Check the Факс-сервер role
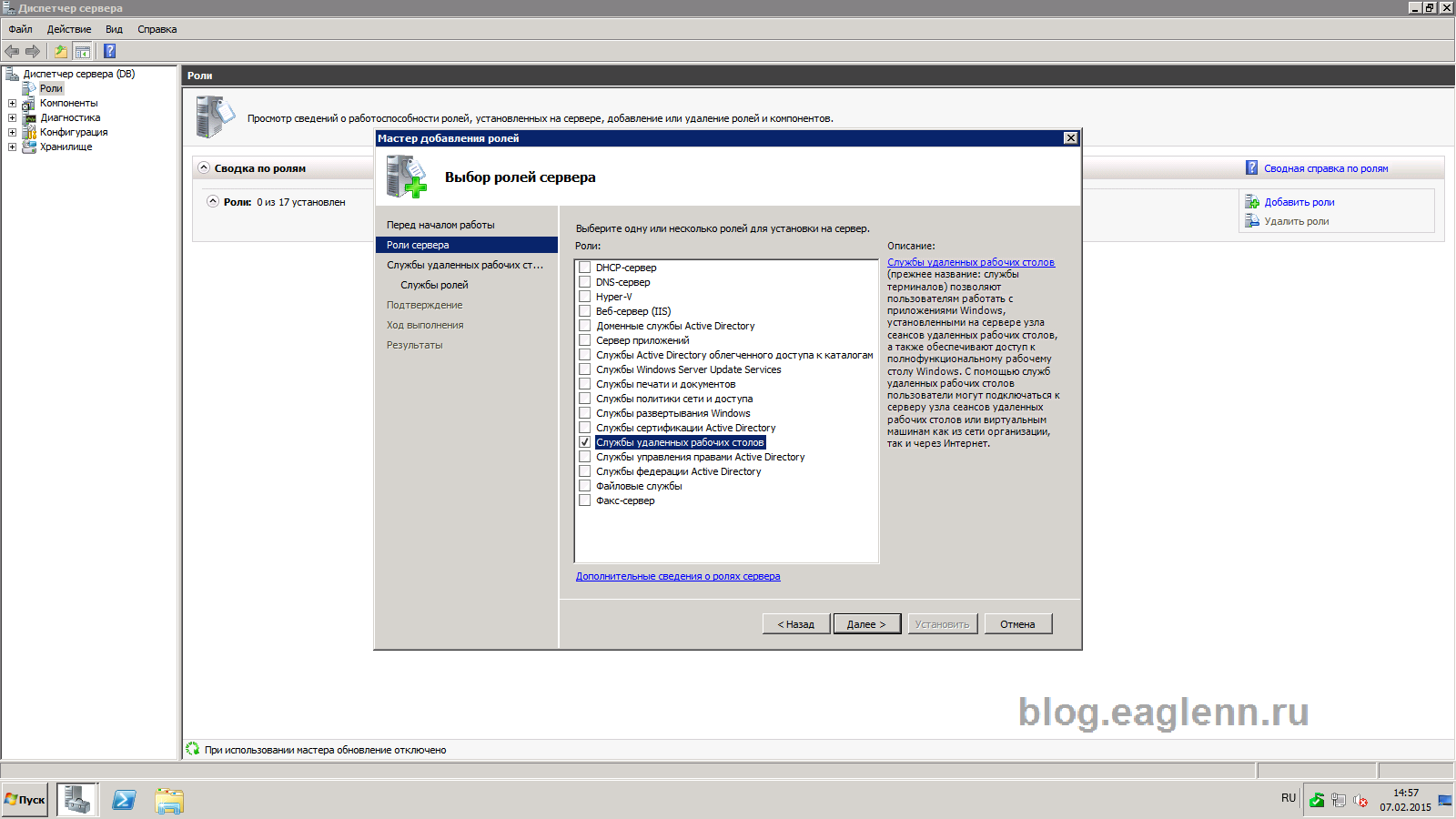 (585, 500)
